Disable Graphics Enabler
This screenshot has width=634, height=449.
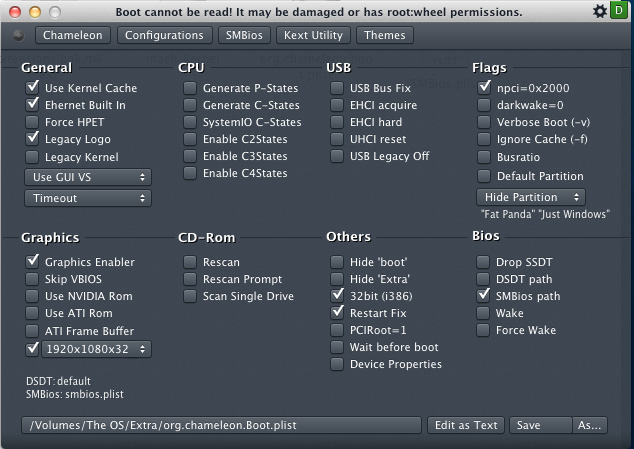point(32,261)
